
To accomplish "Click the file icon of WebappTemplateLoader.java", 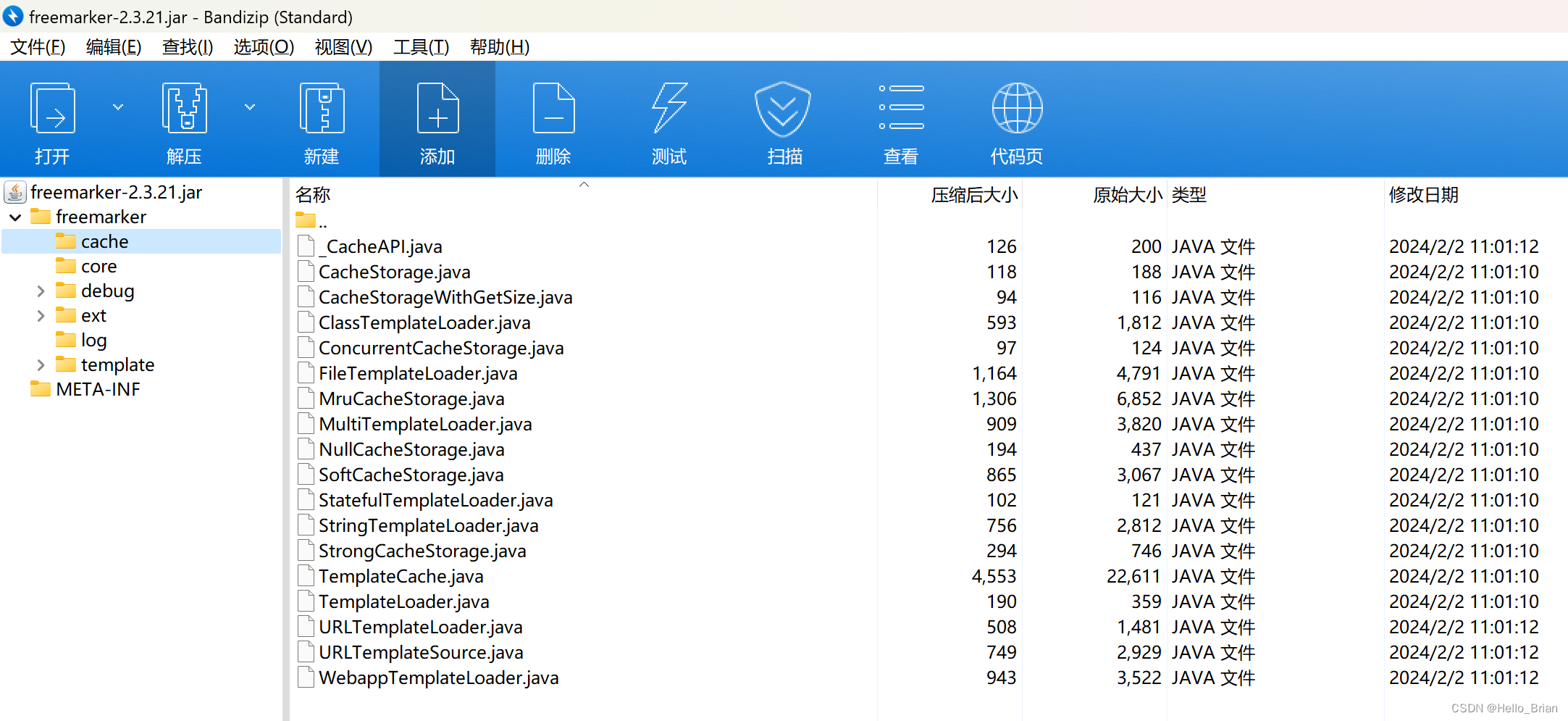I will point(306,678).
